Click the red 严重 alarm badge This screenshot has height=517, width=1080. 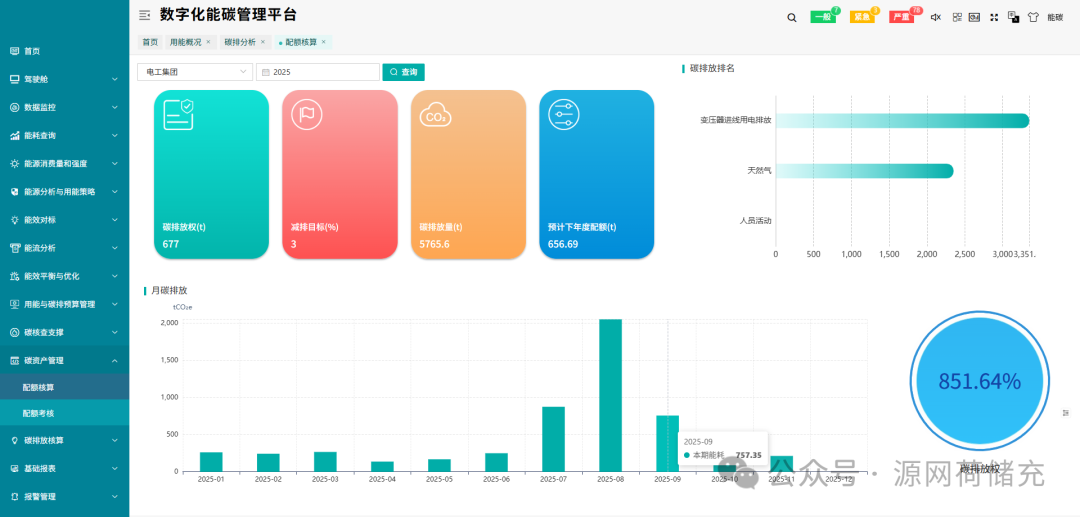901,17
